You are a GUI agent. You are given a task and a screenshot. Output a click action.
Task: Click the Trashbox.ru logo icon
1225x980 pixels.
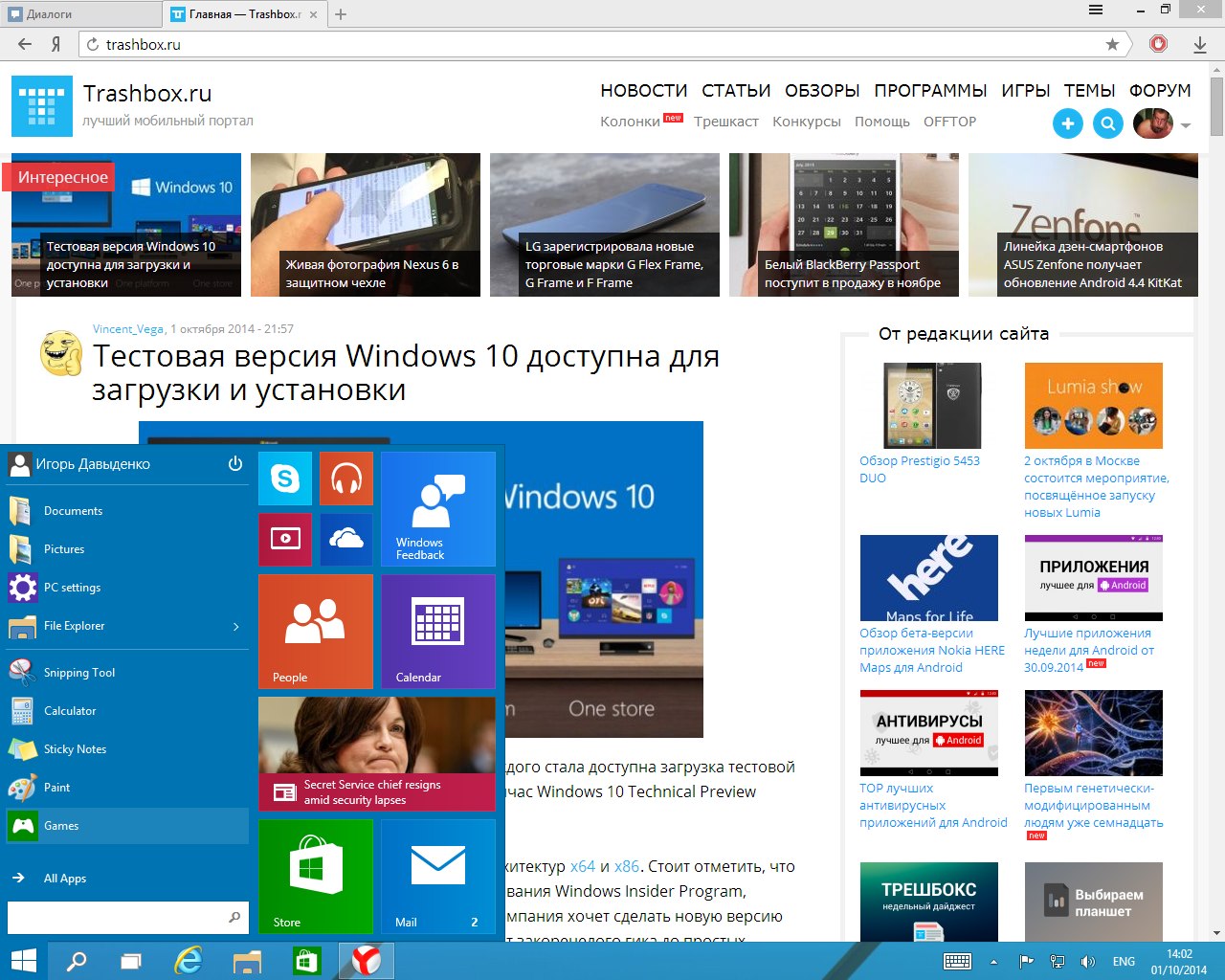[42, 106]
